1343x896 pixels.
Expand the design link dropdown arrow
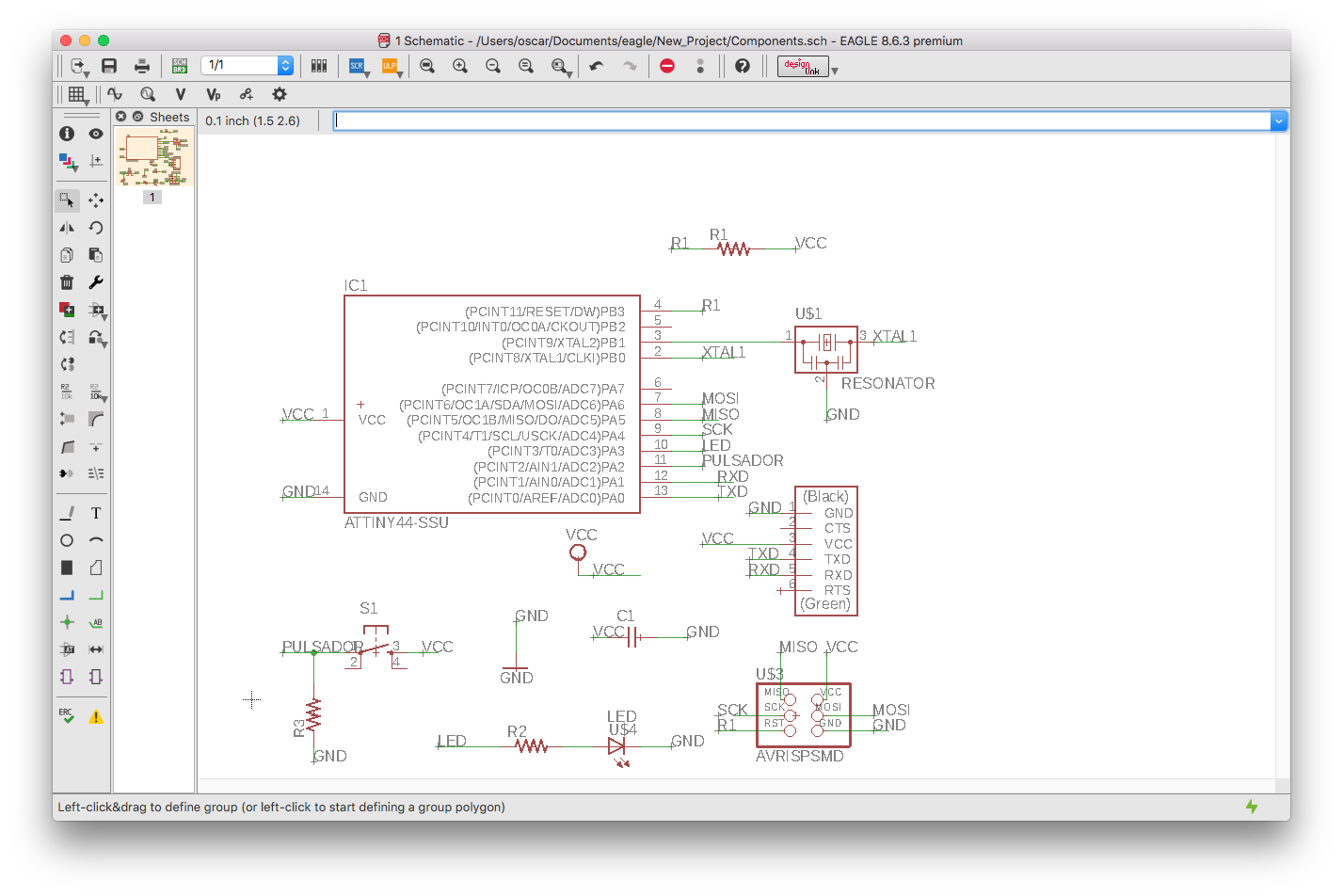[x=835, y=71]
